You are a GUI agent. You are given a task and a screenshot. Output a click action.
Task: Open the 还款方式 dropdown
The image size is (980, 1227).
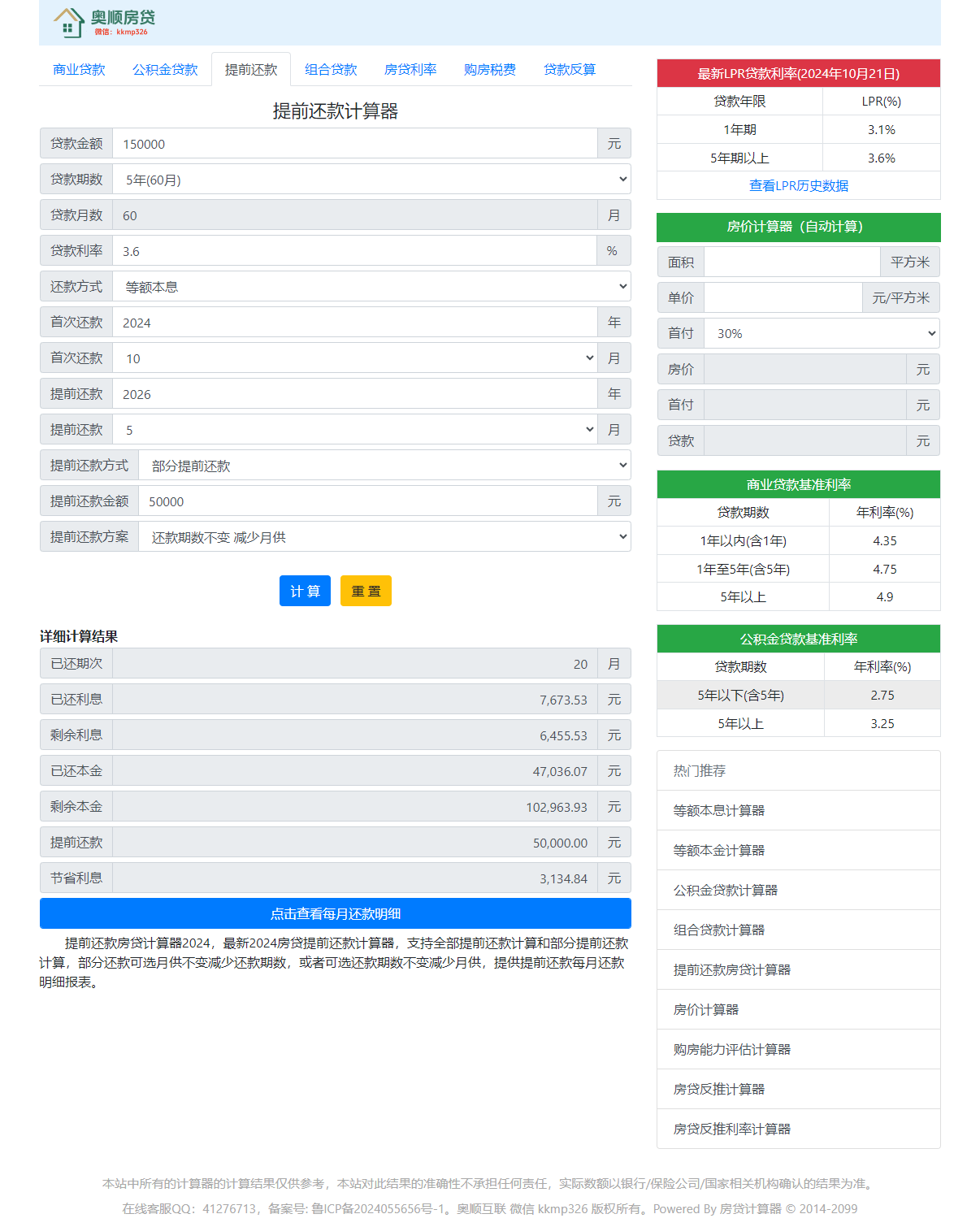371,287
